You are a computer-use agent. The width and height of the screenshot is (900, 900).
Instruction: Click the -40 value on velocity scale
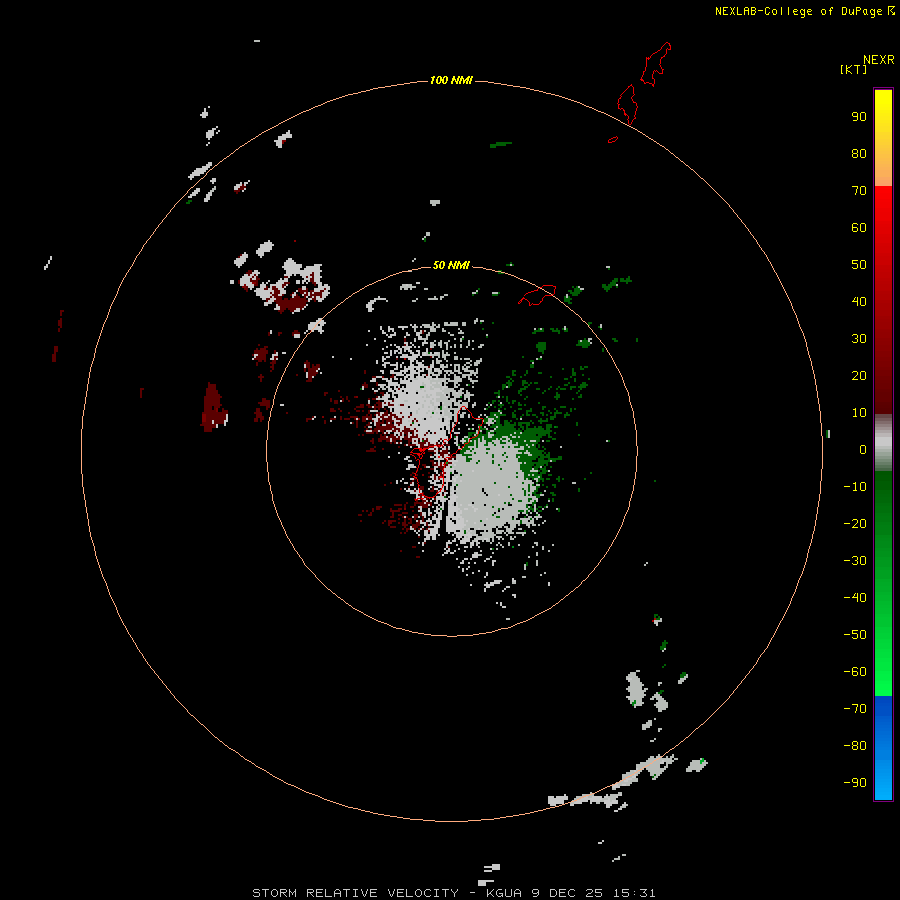click(x=855, y=598)
